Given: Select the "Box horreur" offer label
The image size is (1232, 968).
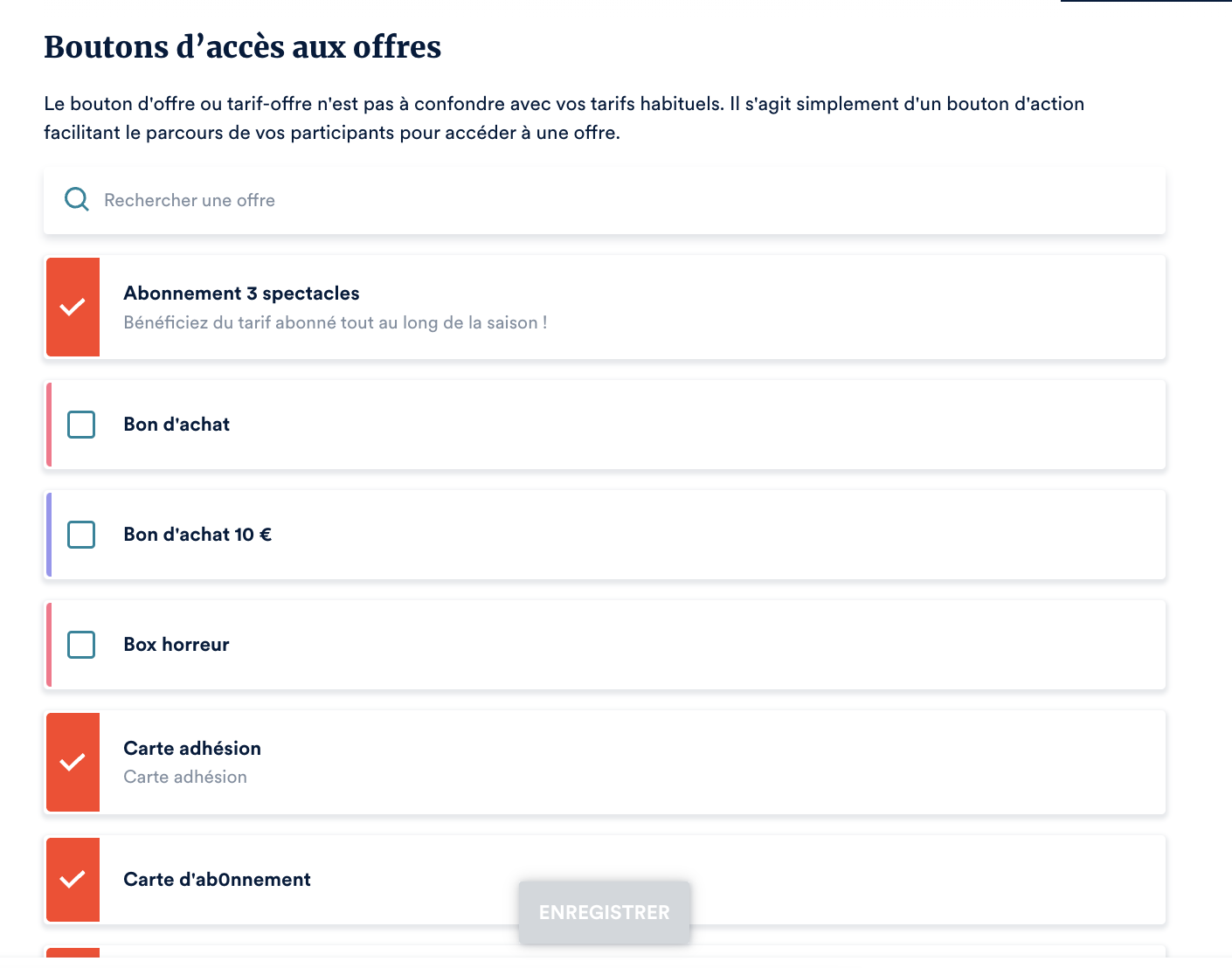Looking at the screenshot, I should point(176,645).
